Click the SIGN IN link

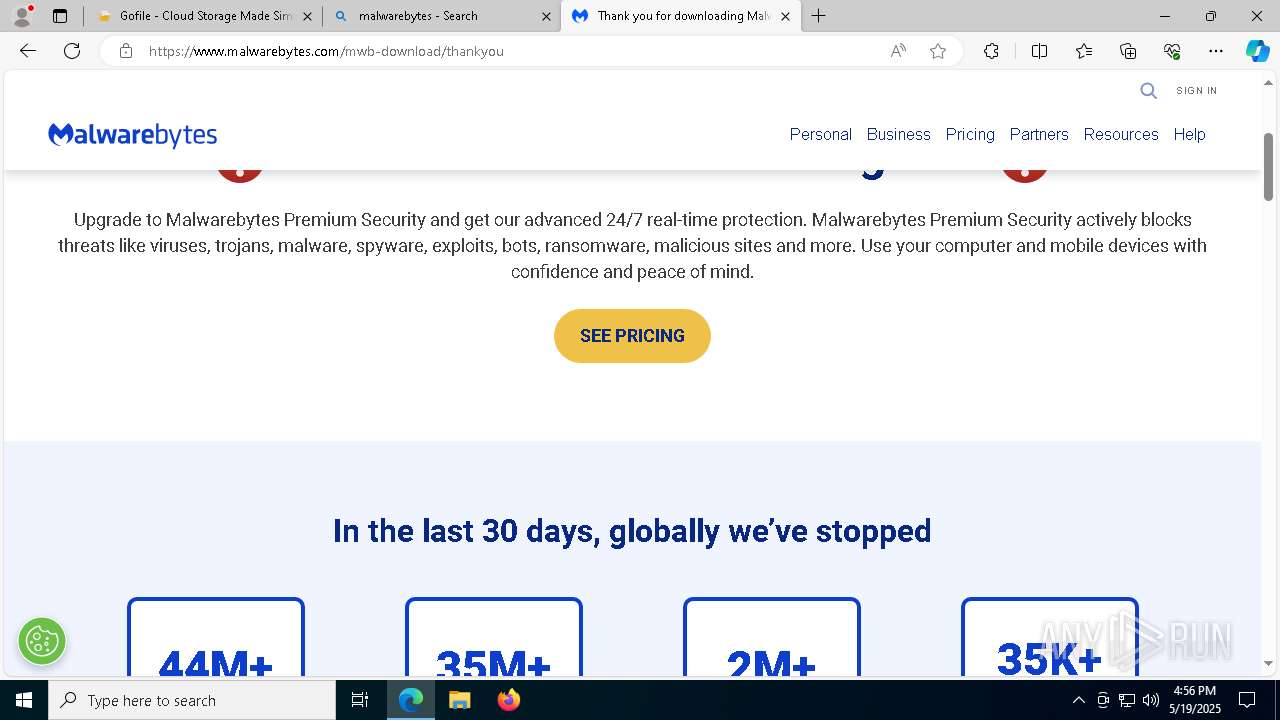coord(1197,91)
